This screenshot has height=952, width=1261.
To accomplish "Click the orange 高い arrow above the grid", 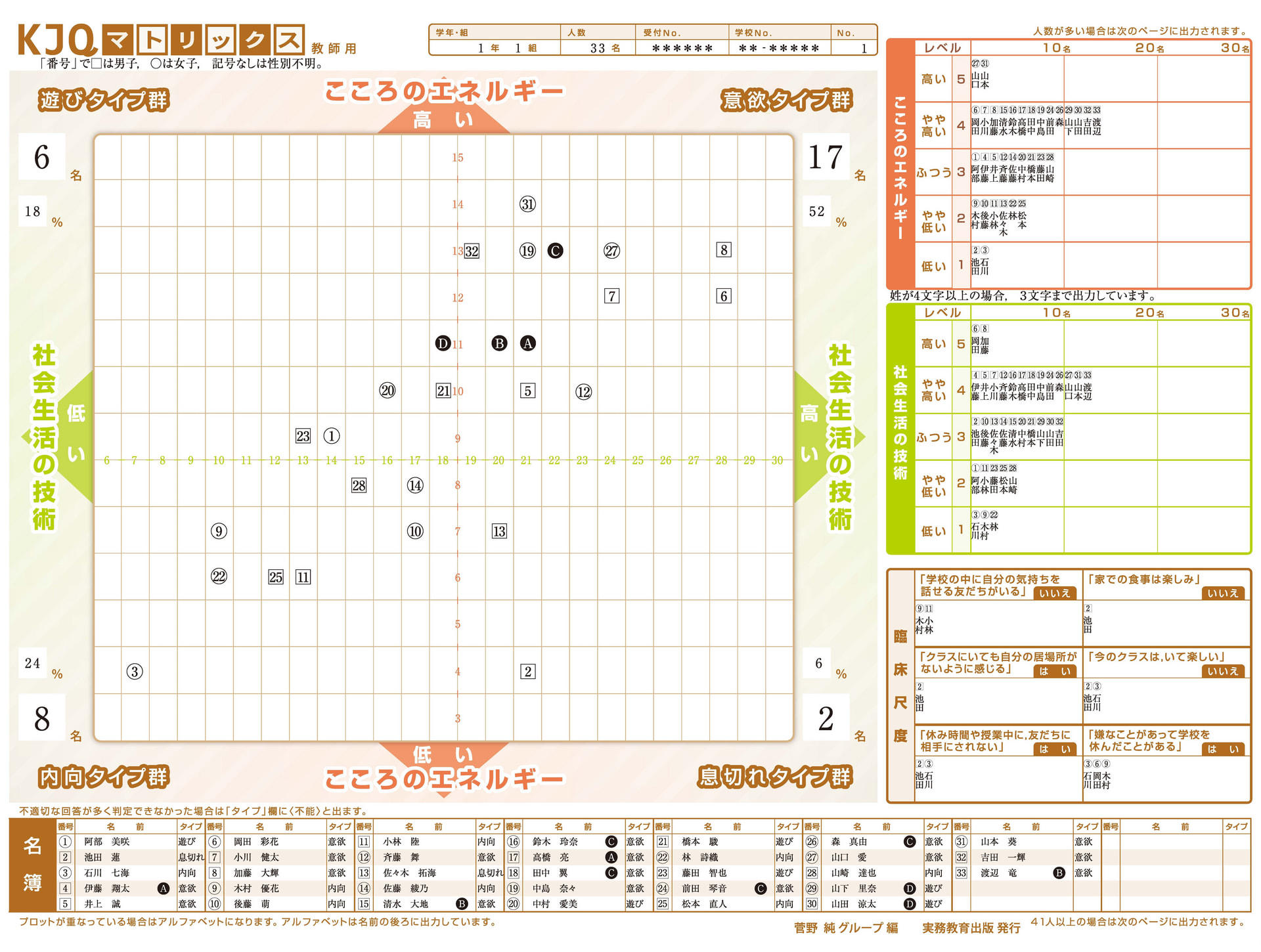I will (443, 119).
